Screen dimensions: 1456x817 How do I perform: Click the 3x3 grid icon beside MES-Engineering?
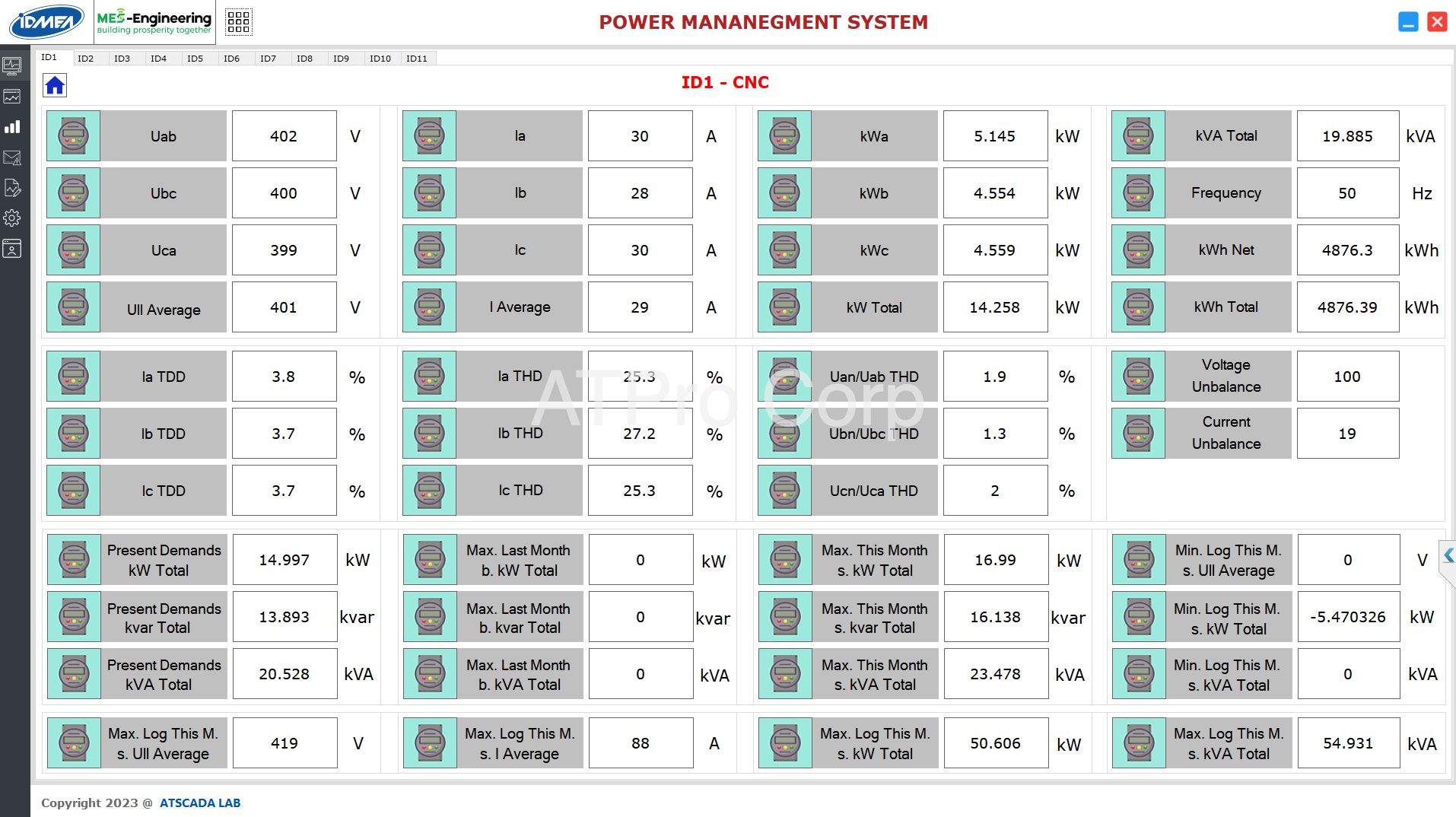(x=238, y=22)
